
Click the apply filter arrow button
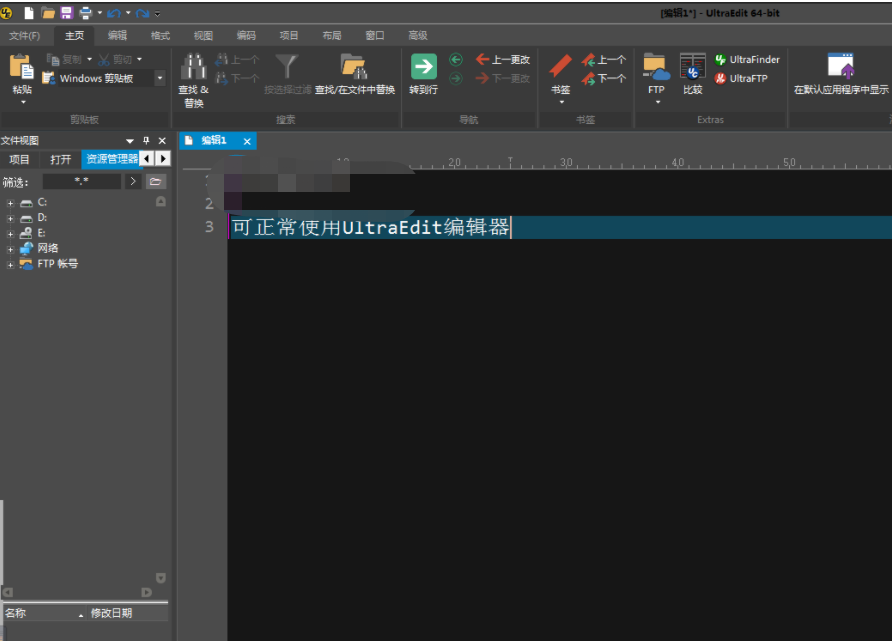(x=133, y=181)
